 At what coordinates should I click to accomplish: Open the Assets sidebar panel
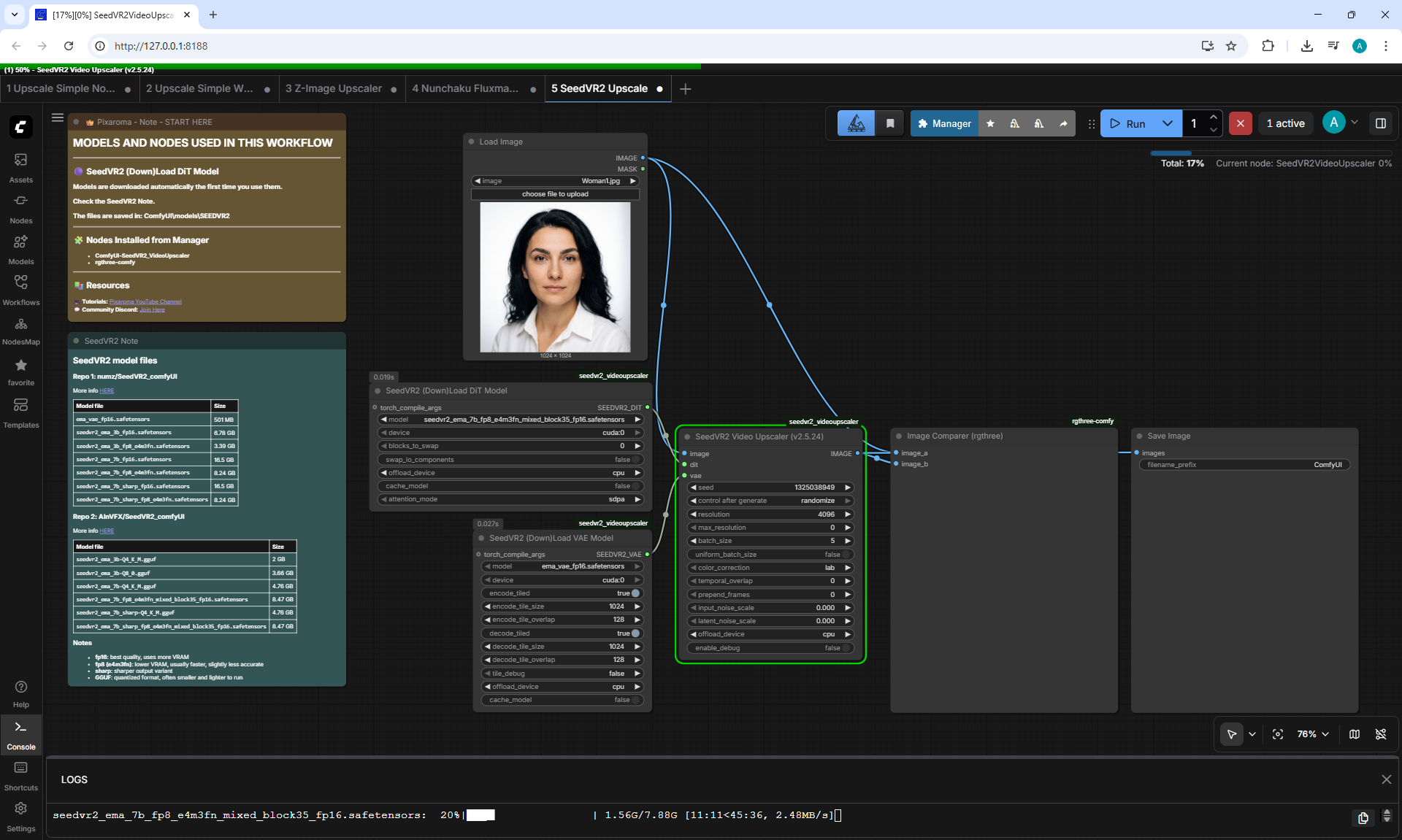(x=20, y=167)
